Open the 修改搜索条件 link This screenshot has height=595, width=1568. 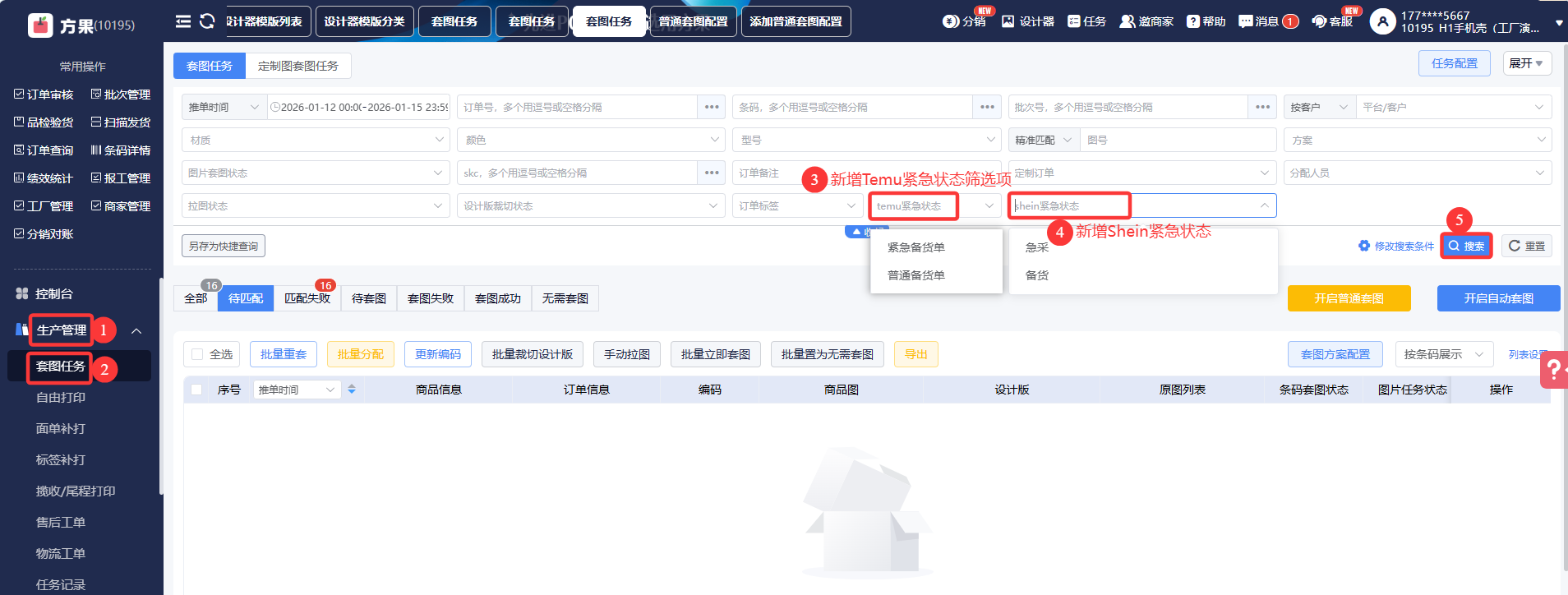tap(1396, 246)
